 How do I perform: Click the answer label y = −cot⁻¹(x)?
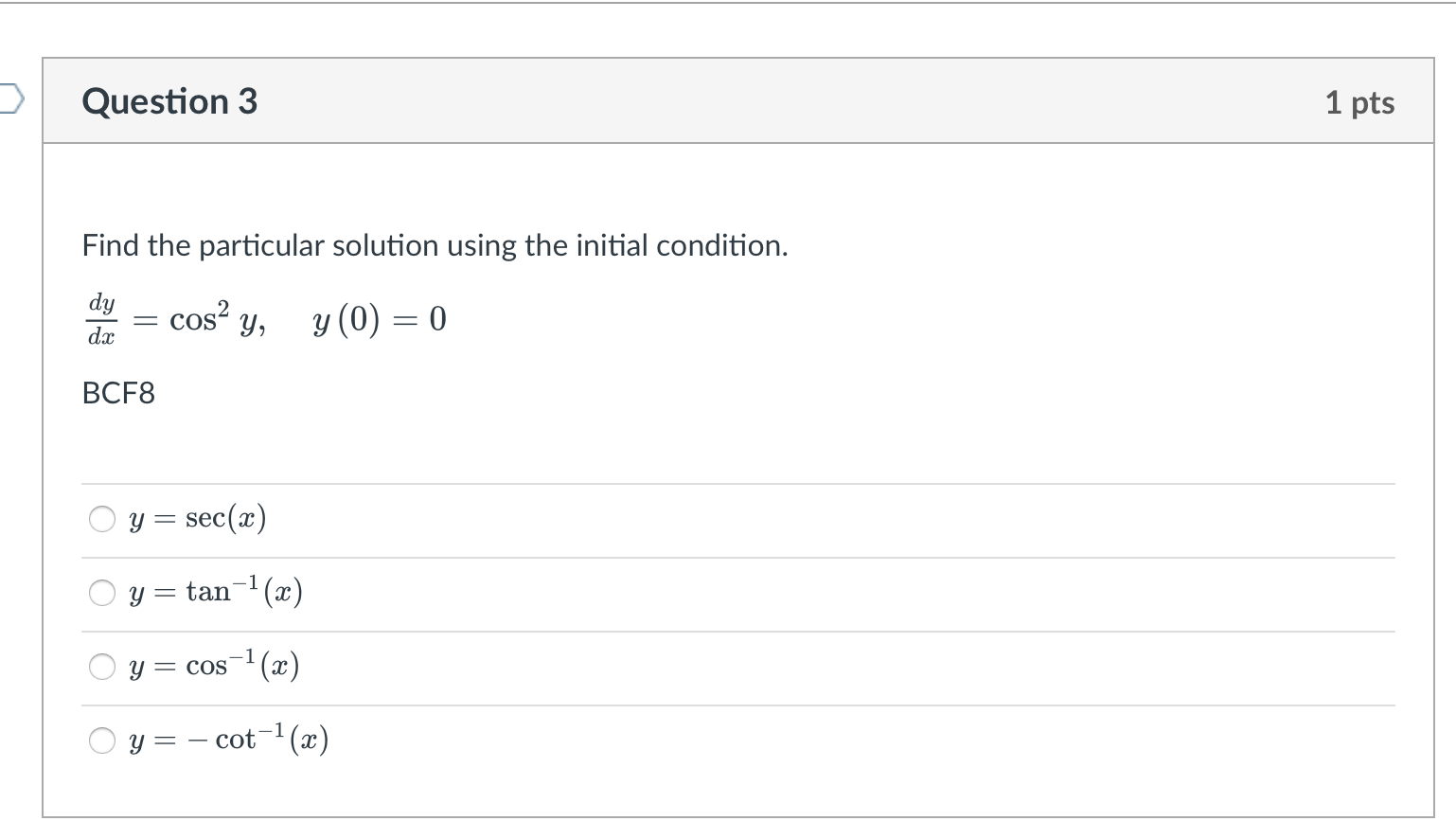[227, 739]
